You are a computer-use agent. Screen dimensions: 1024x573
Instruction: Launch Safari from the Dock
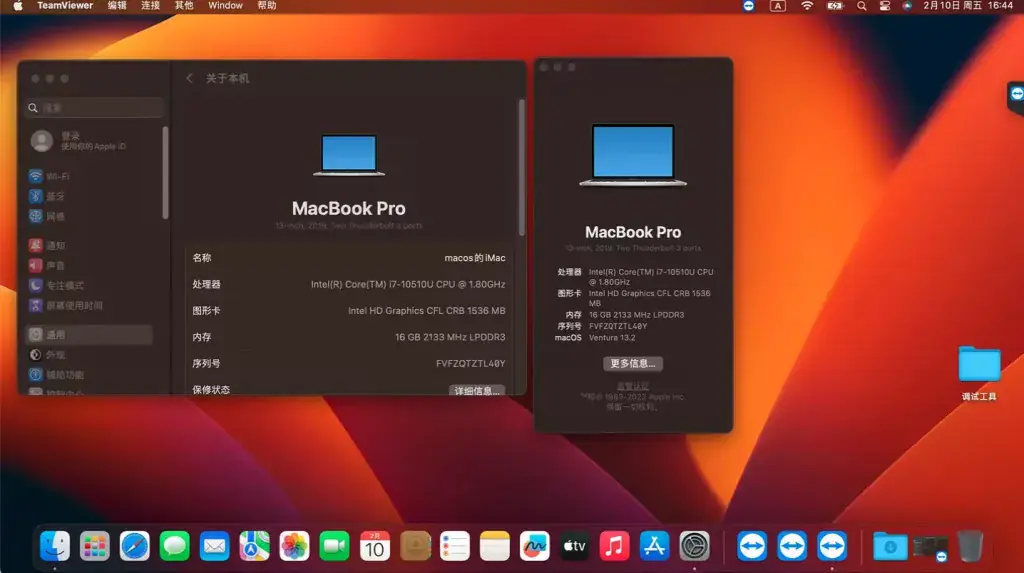click(135, 546)
